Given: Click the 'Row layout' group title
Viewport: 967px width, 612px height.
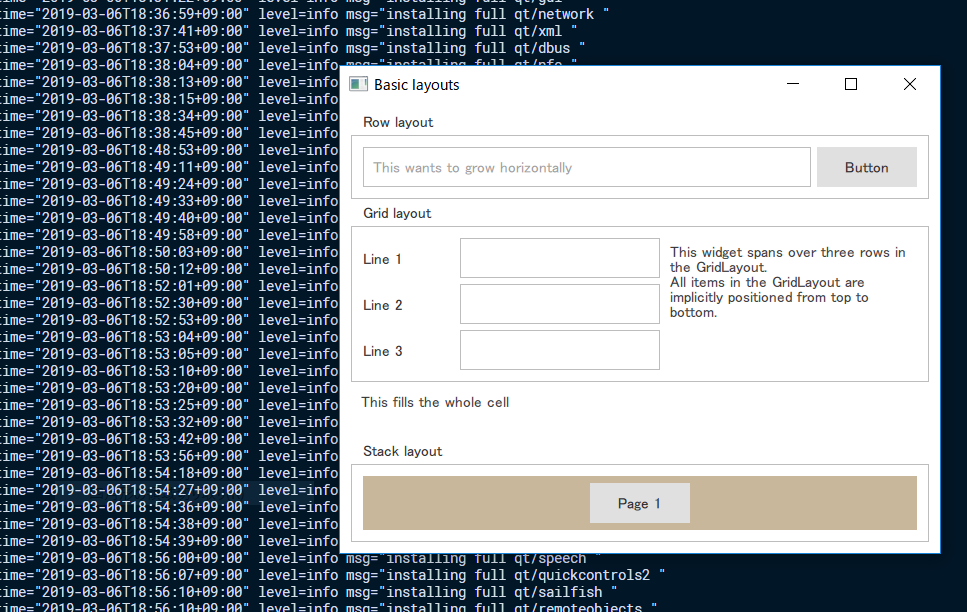Looking at the screenshot, I should click(398, 122).
